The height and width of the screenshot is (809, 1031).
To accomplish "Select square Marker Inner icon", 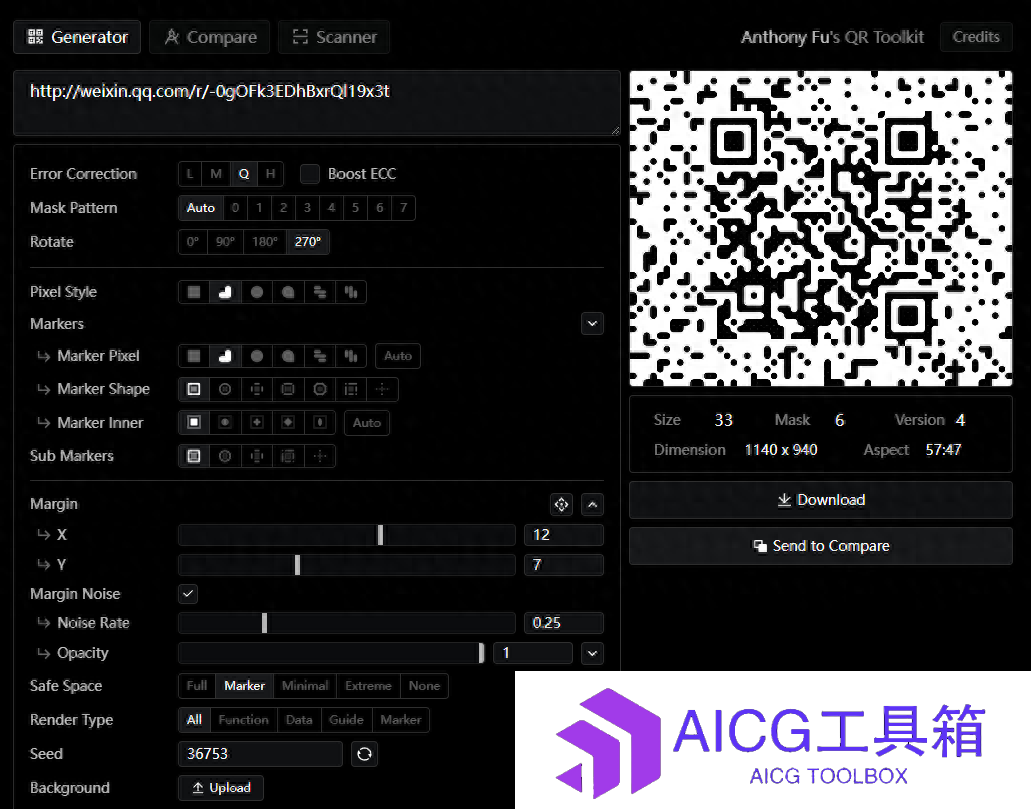I will (x=194, y=422).
